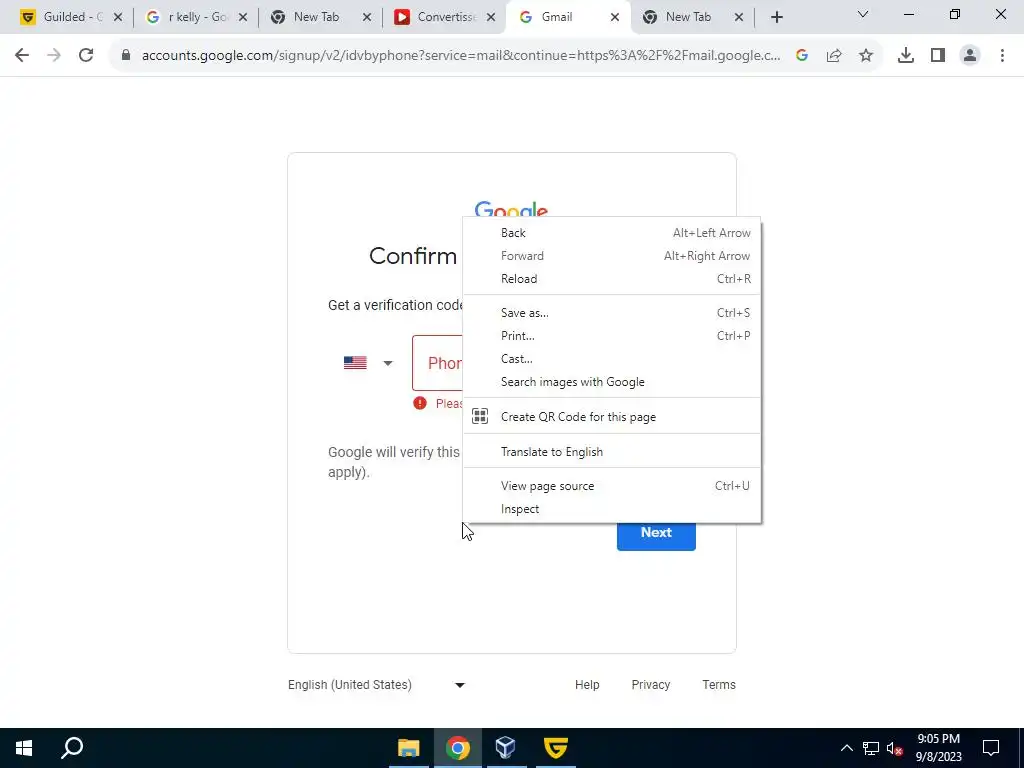The height and width of the screenshot is (768, 1024).
Task: Open File Explorer from the taskbar
Action: tap(409, 748)
